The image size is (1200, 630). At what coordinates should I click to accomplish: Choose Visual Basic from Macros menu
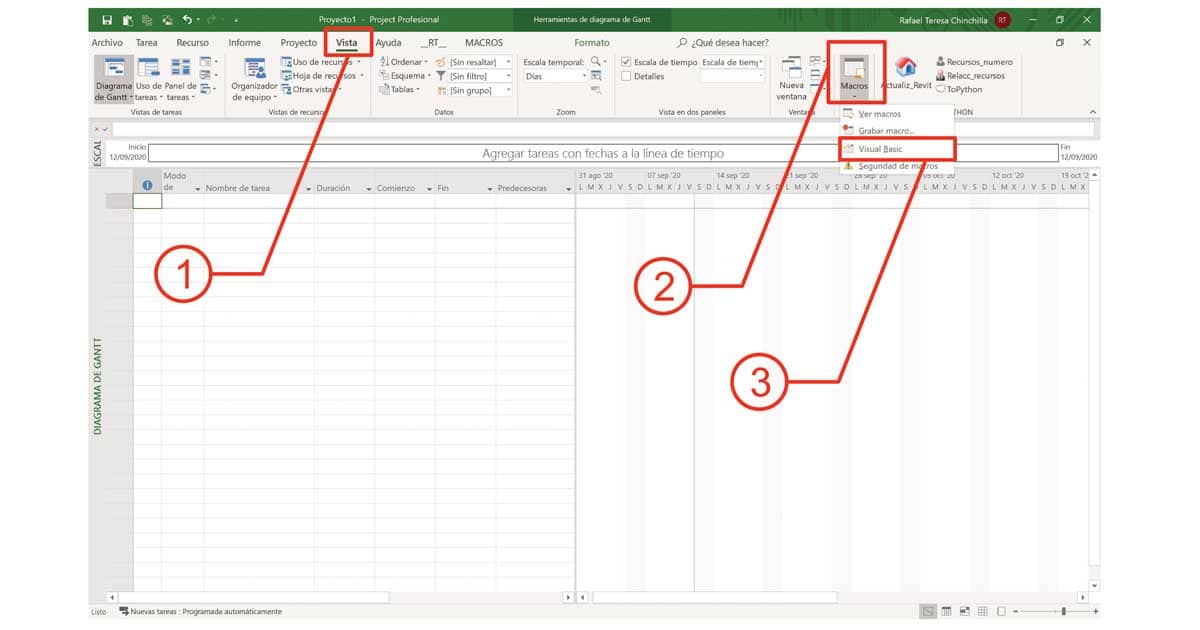(x=896, y=149)
